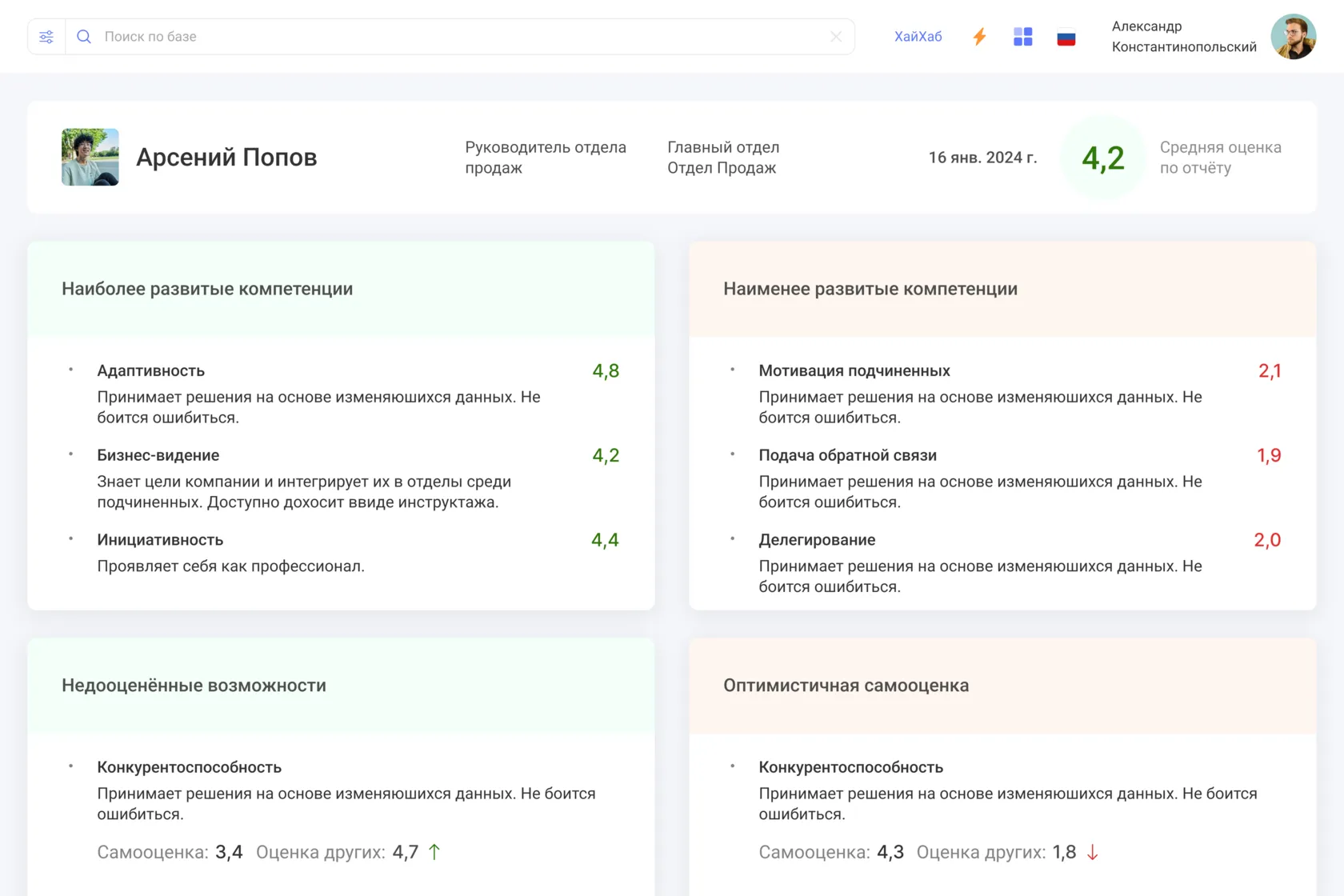Click the magnifying glass search icon
1344x896 pixels.
coord(84,37)
